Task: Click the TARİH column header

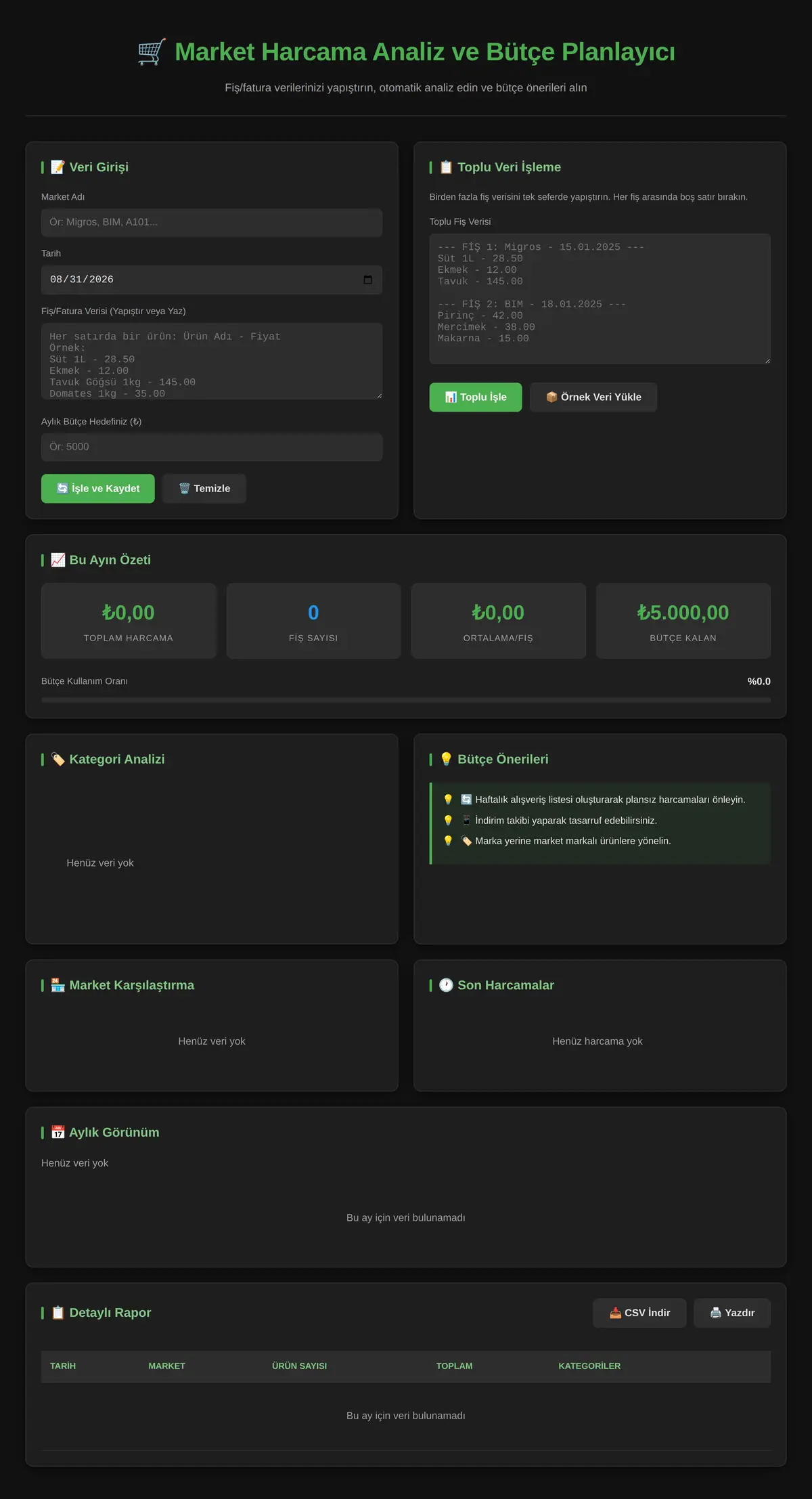Action: click(x=63, y=1366)
